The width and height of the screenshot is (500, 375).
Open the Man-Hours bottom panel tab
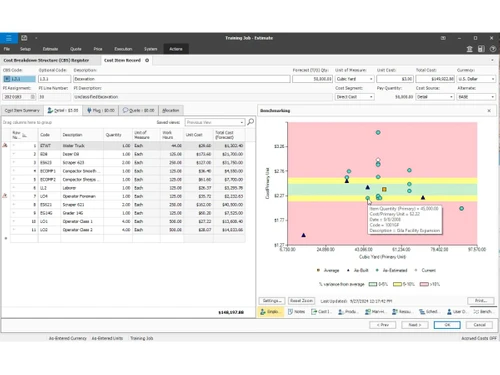(375, 312)
